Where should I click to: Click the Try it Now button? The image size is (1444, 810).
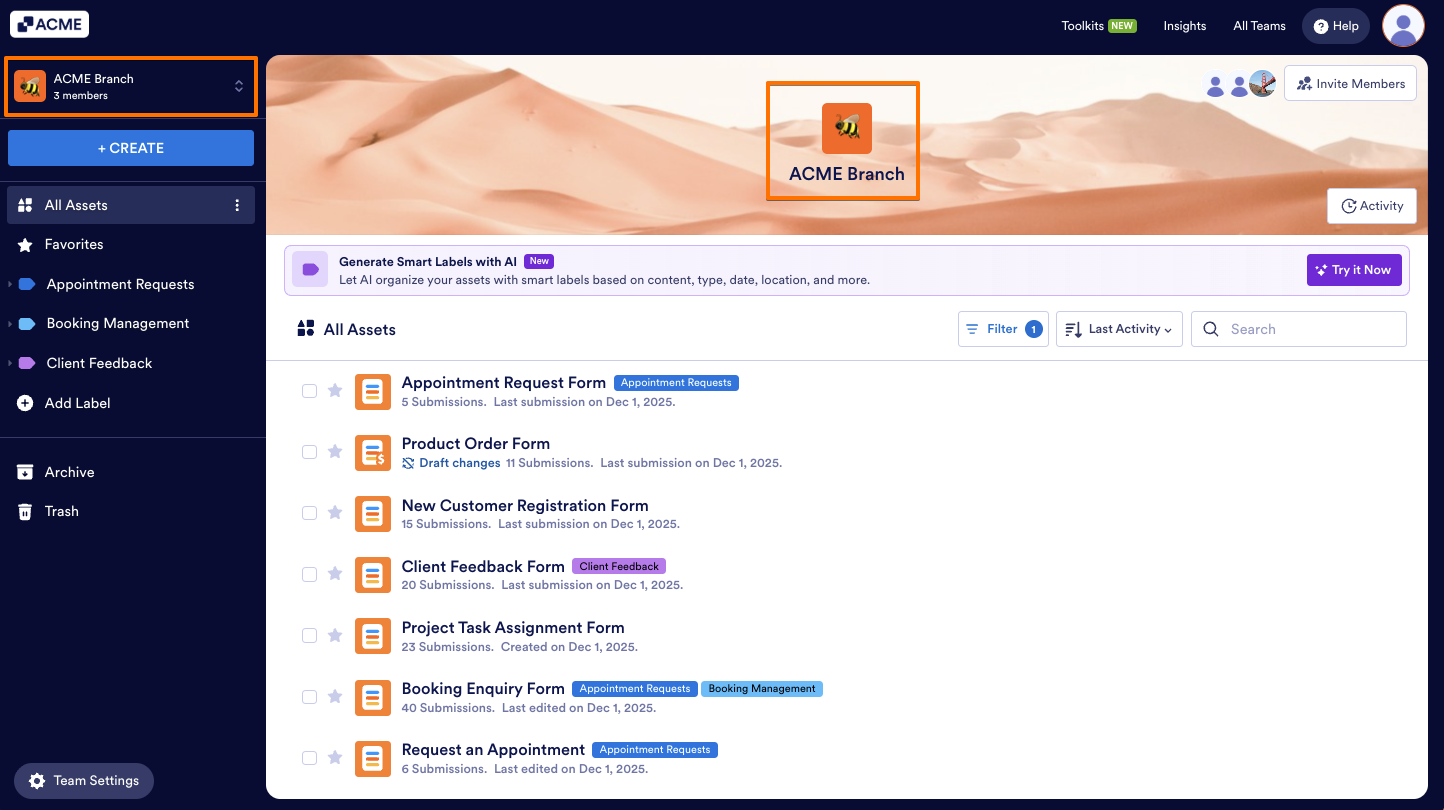click(x=1354, y=270)
